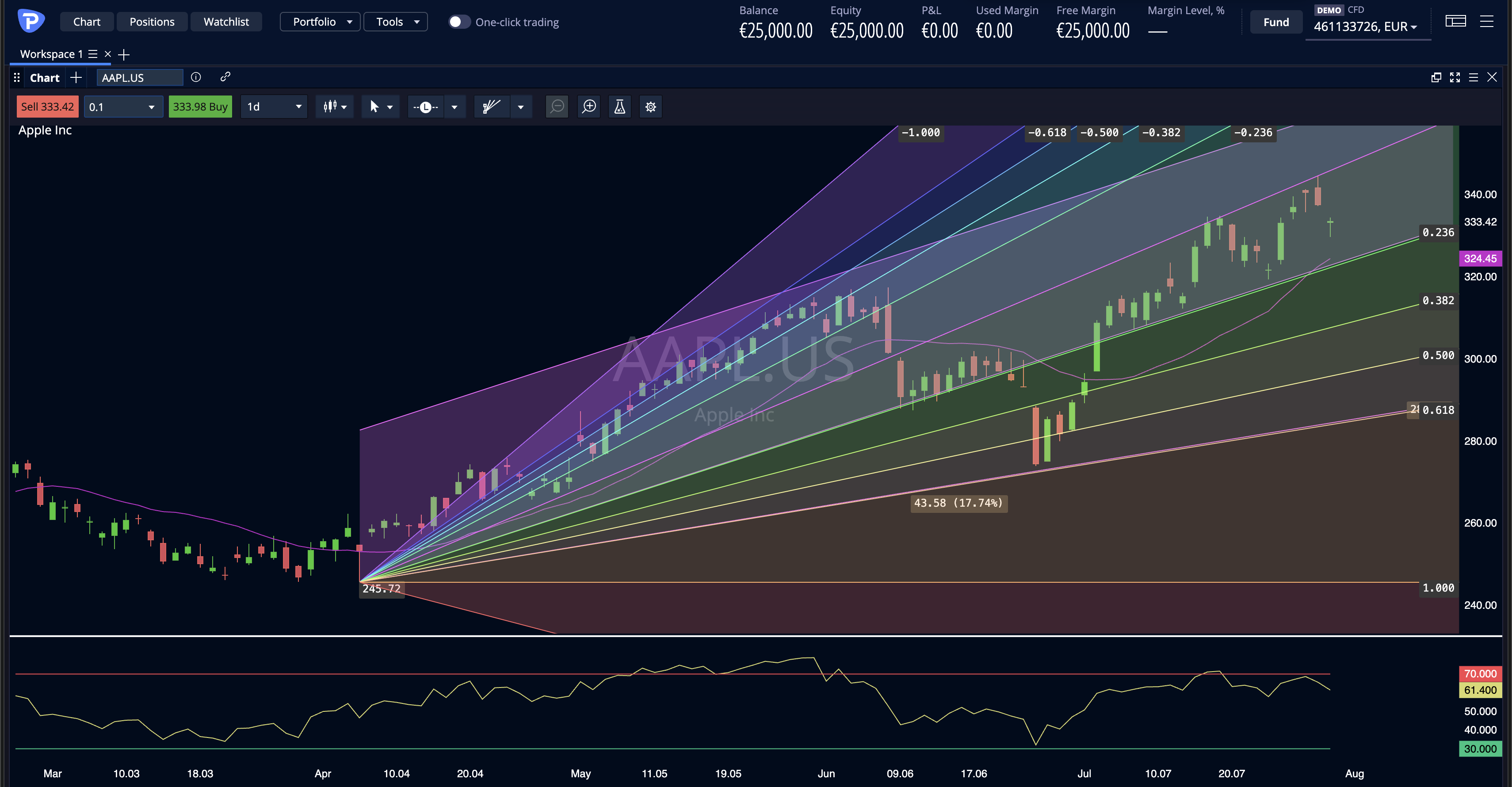Select the Fibonacci fan drawing tool
1512x787 pixels.
pyautogui.click(x=491, y=107)
